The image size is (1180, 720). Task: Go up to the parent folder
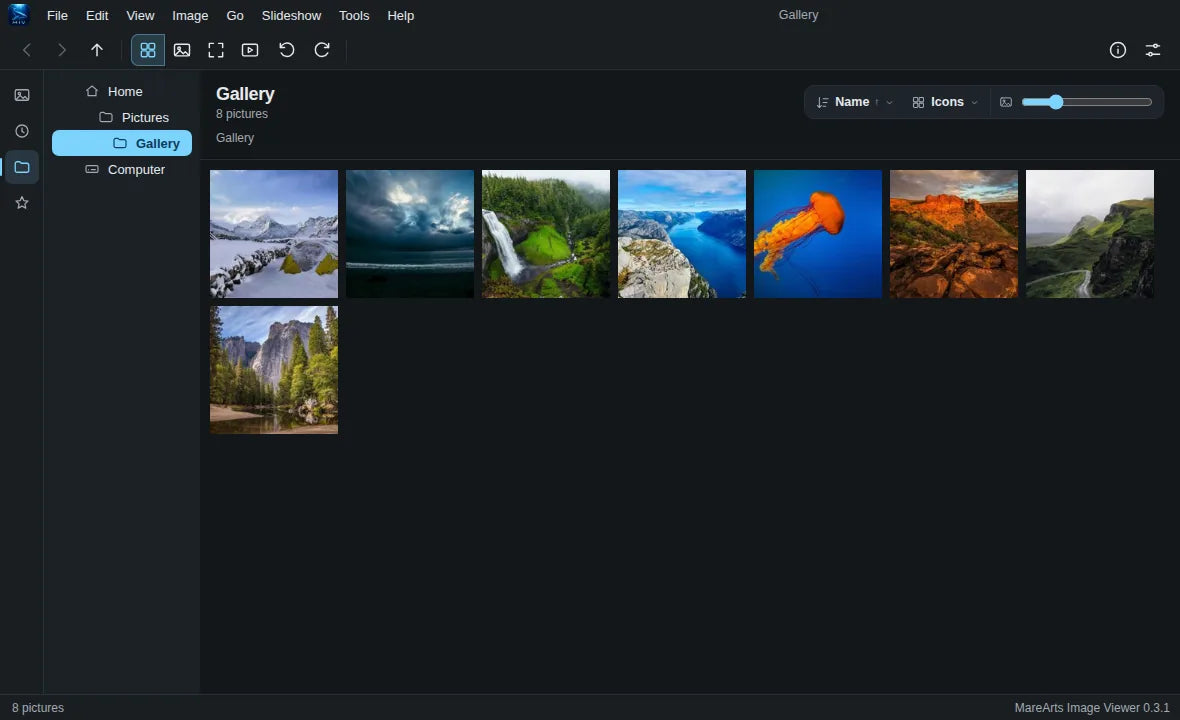pyautogui.click(x=96, y=50)
